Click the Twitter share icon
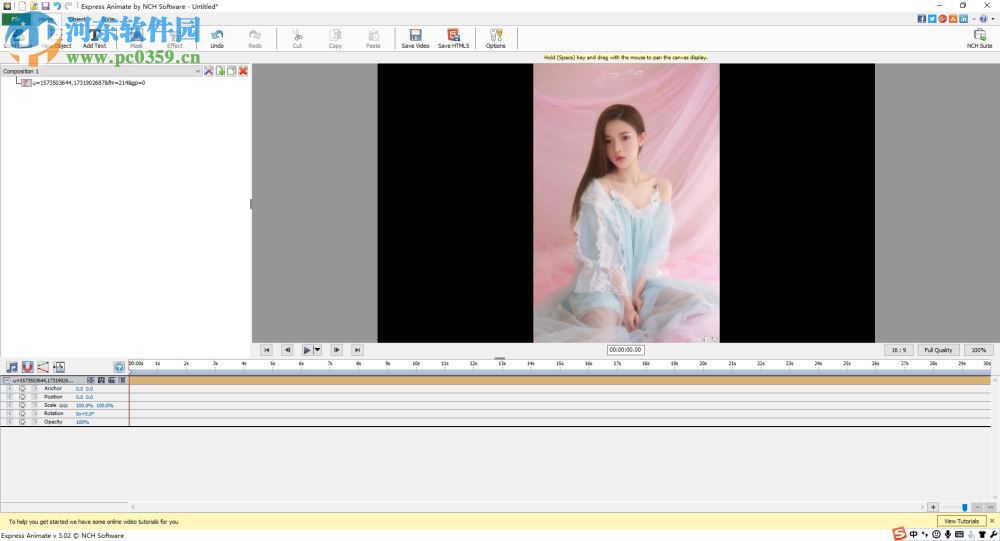This screenshot has height=541, width=1000. pos(932,19)
